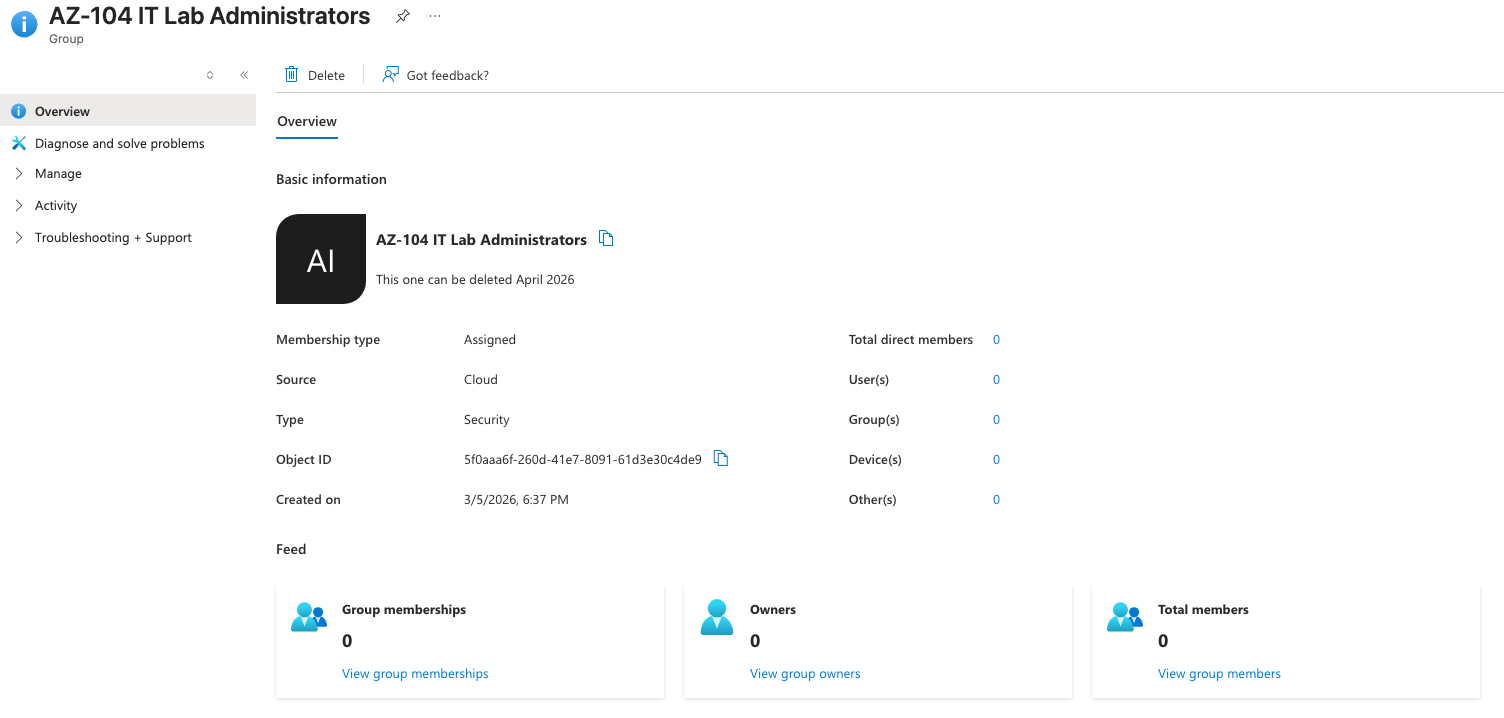Select Overview in the left menu
1504x718 pixels.
tap(62, 112)
